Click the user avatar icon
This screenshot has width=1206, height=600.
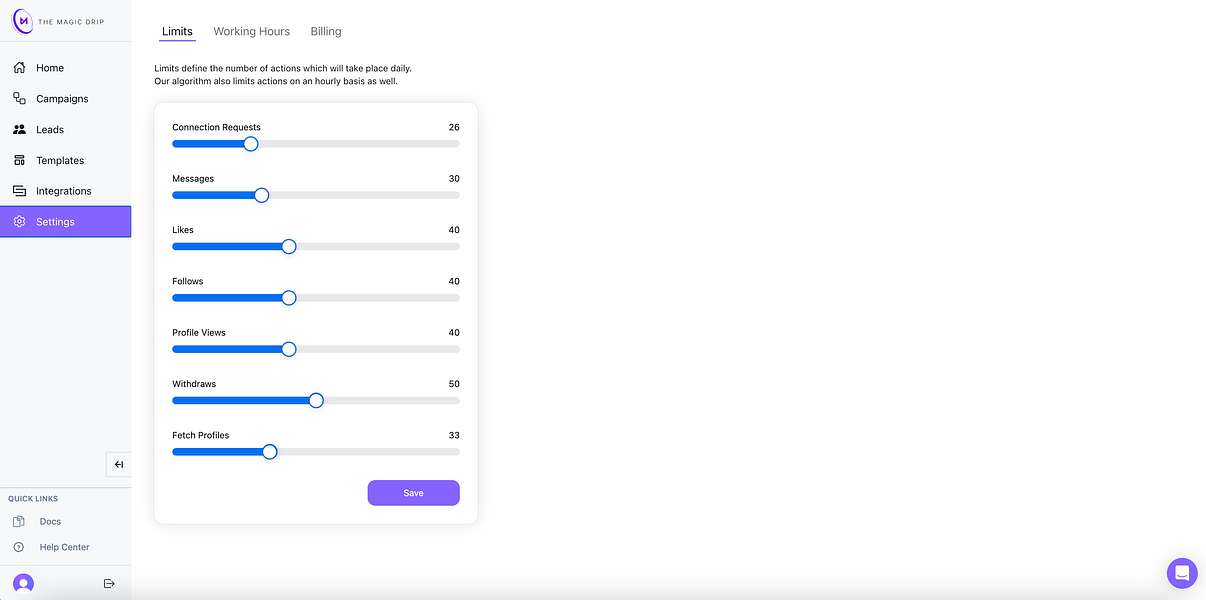click(23, 583)
